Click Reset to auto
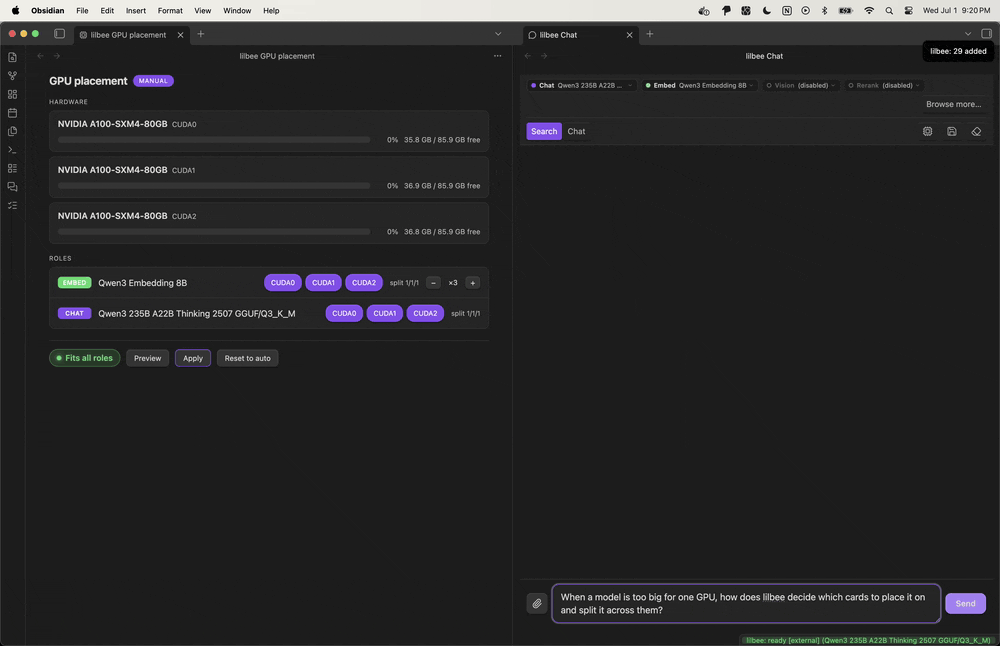 [x=247, y=358]
